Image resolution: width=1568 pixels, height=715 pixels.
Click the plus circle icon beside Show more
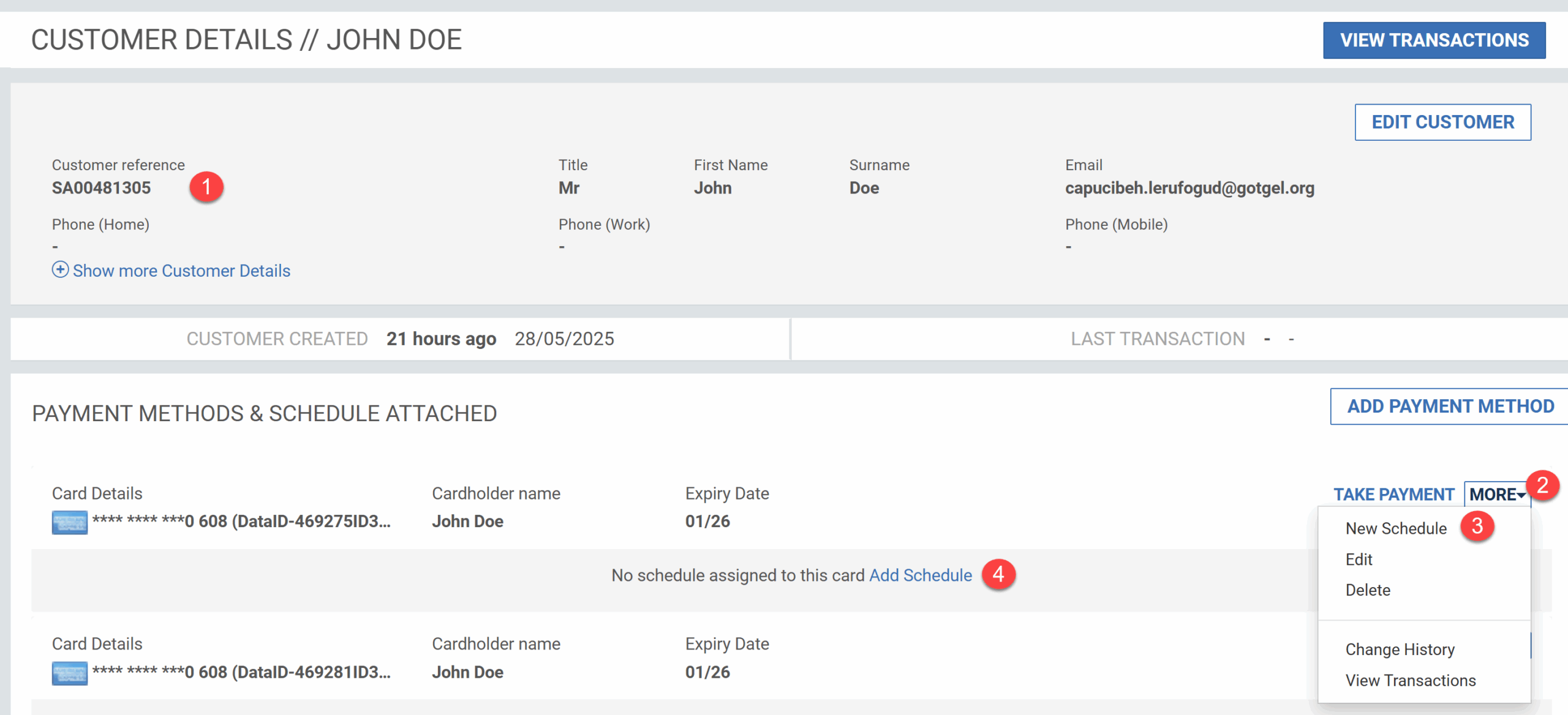tap(60, 269)
